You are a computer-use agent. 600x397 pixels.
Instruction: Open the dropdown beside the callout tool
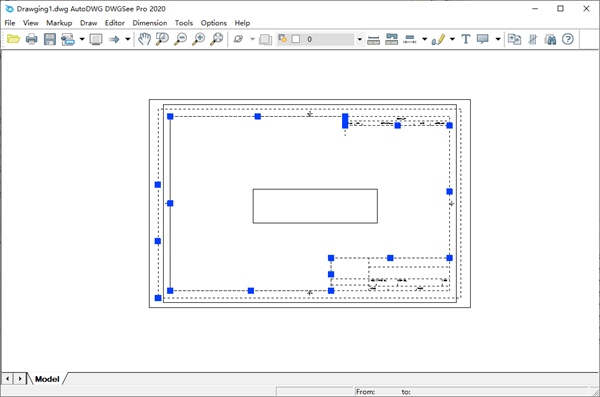pyautogui.click(x=498, y=39)
